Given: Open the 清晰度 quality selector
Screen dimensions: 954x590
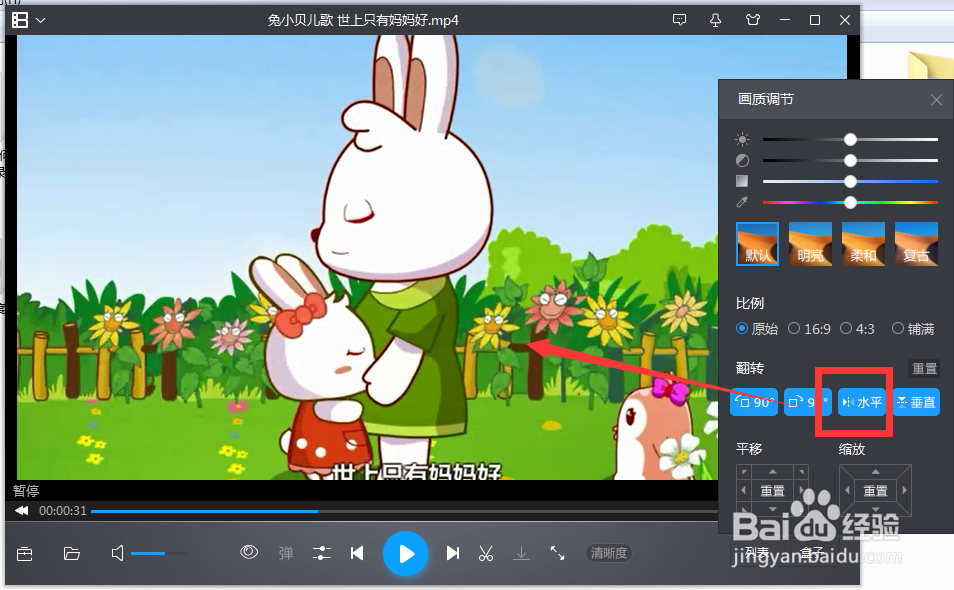Looking at the screenshot, I should point(609,554).
